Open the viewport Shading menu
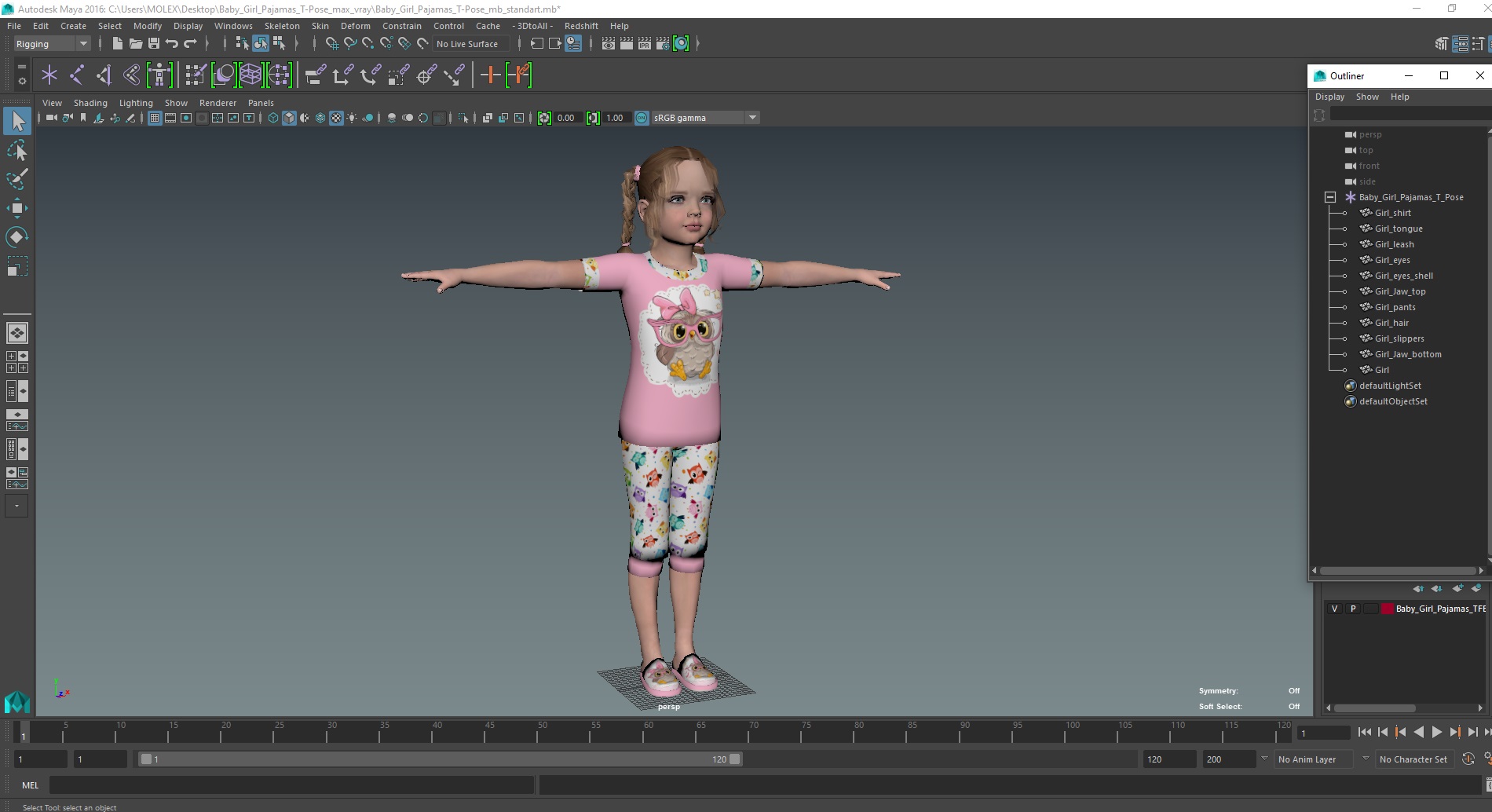The image size is (1492, 812). click(x=90, y=103)
